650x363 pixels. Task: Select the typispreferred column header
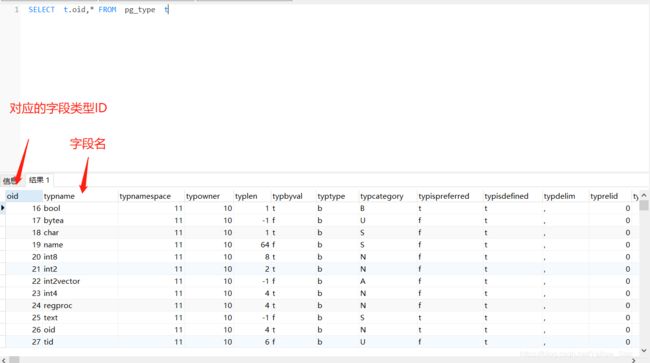point(450,196)
